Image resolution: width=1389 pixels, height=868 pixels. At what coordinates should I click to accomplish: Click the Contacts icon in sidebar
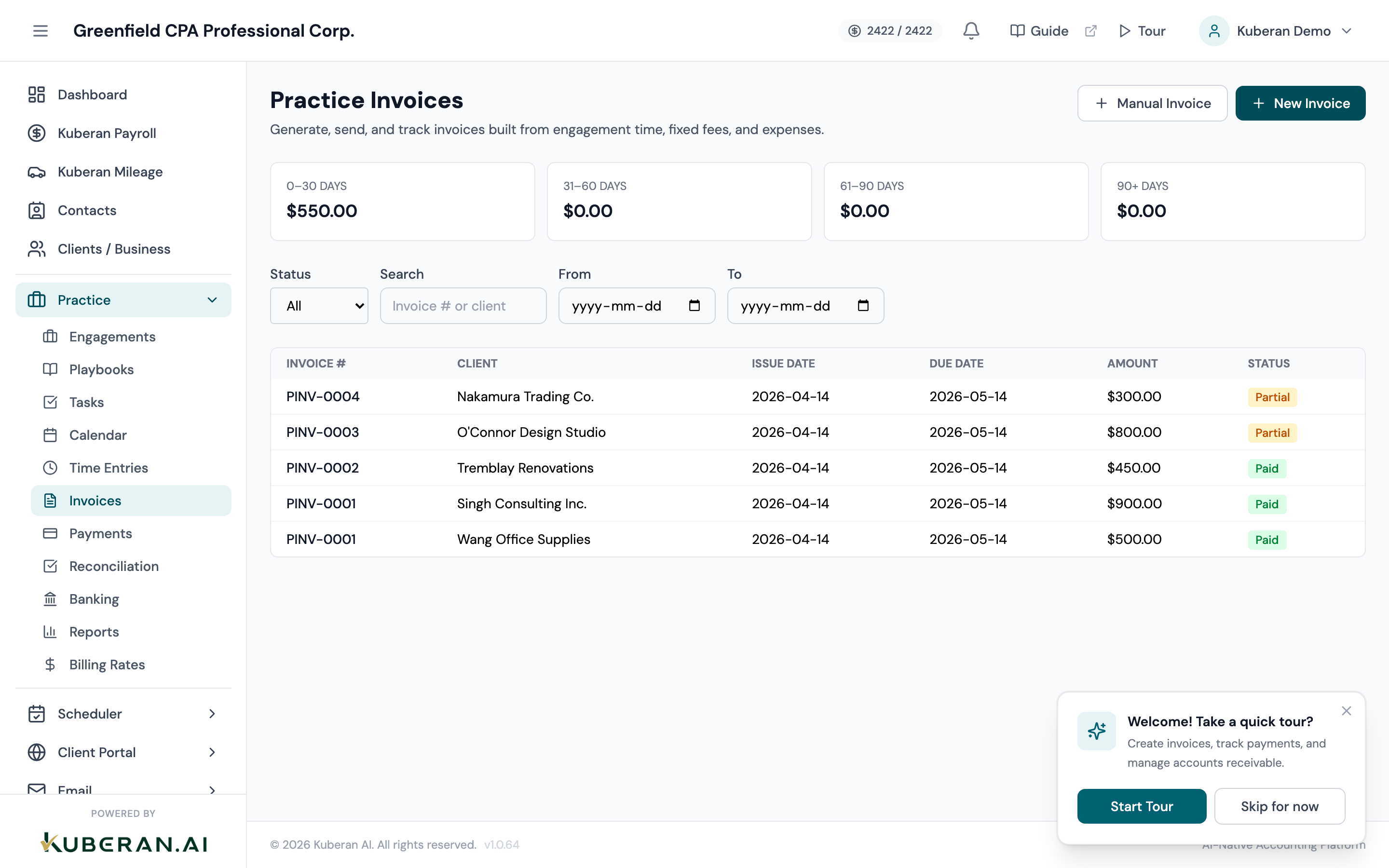pyautogui.click(x=37, y=210)
